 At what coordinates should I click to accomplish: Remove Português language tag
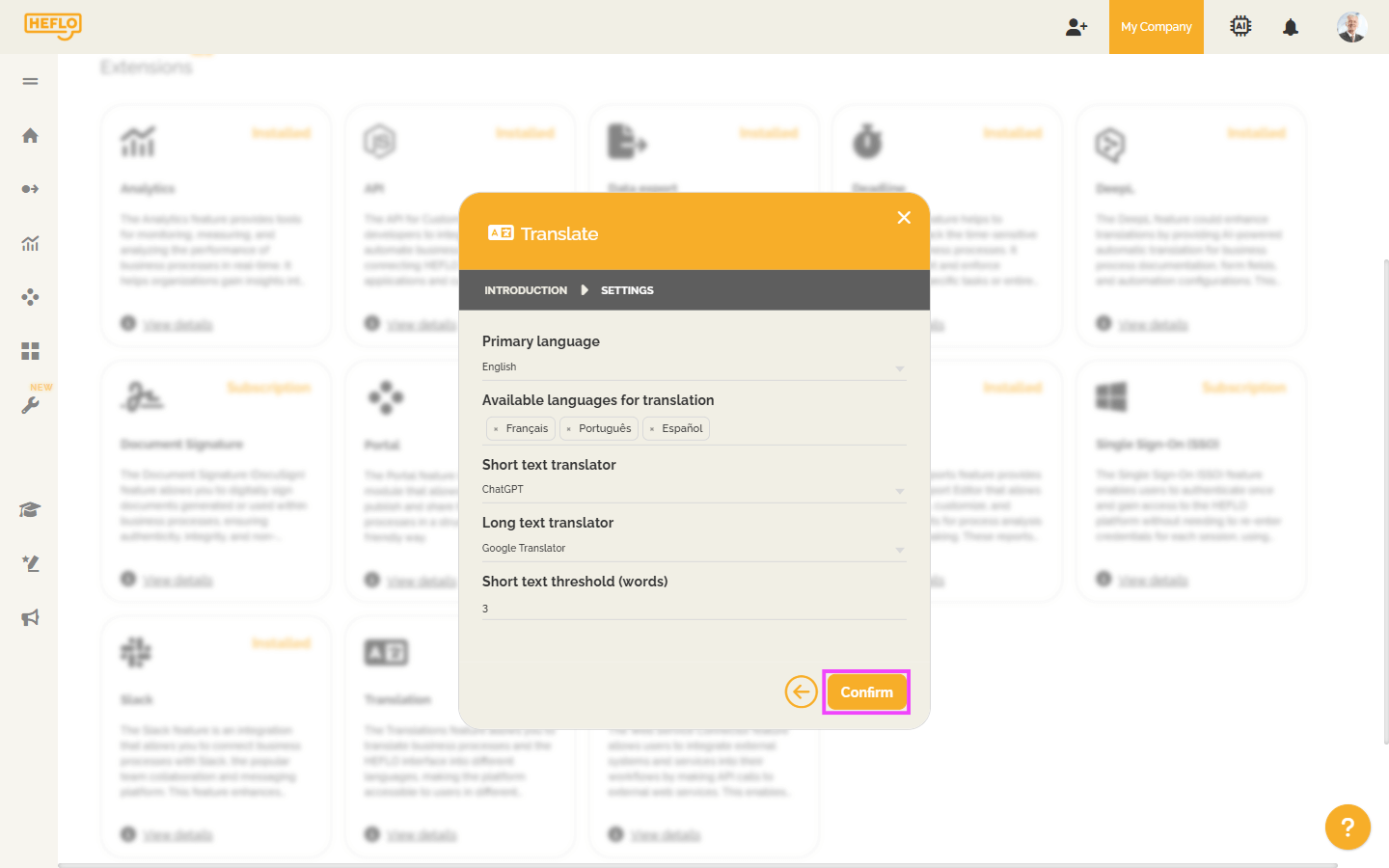569,429
